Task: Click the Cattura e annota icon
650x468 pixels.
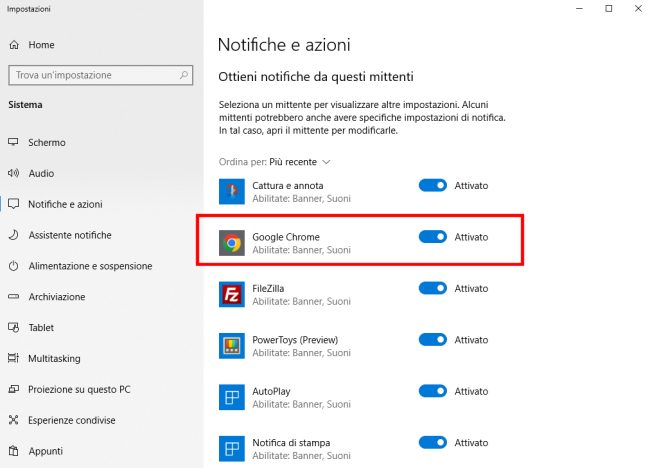Action: pos(232,191)
